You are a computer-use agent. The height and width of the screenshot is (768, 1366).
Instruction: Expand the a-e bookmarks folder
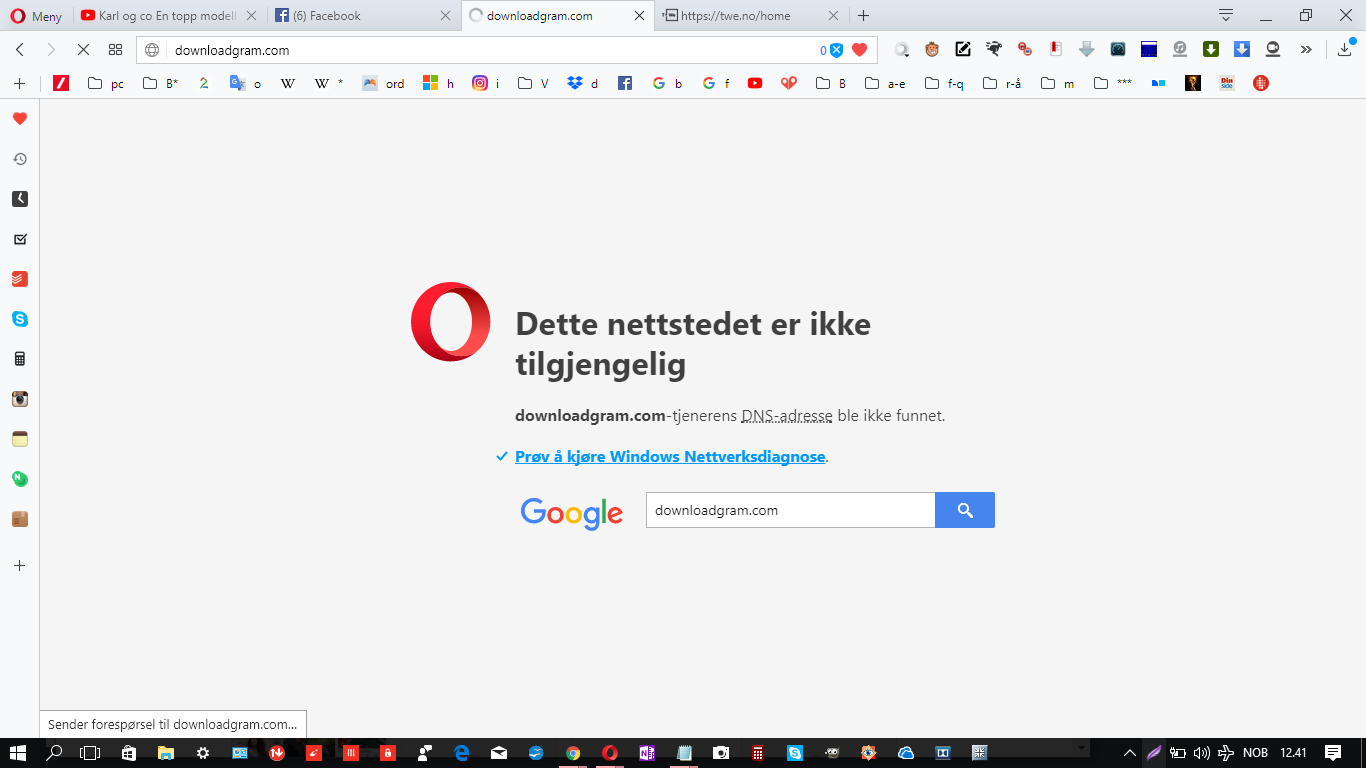(x=885, y=84)
